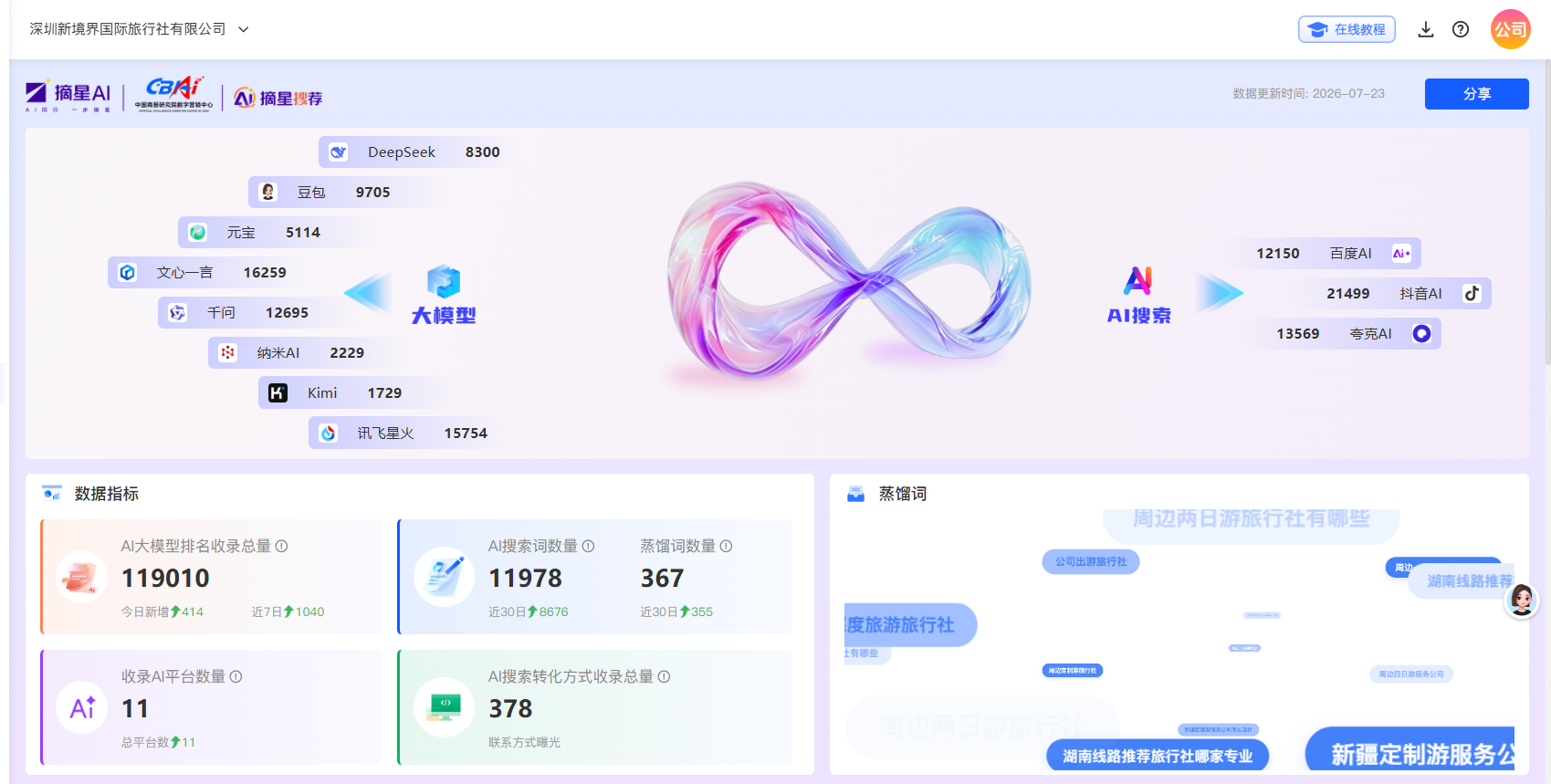Open the customer service assistant avatar
1551x784 pixels.
[x=1522, y=601]
